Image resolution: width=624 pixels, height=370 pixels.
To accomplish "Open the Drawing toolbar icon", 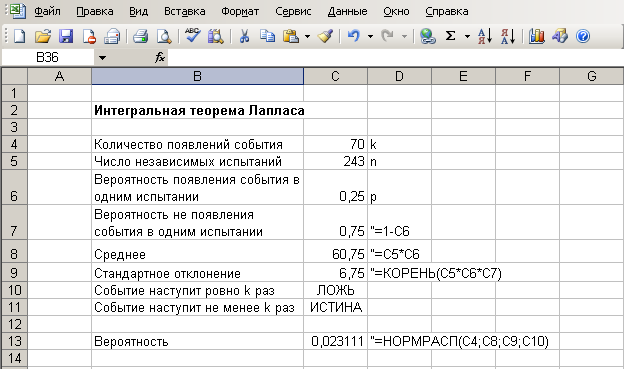I will 560,36.
